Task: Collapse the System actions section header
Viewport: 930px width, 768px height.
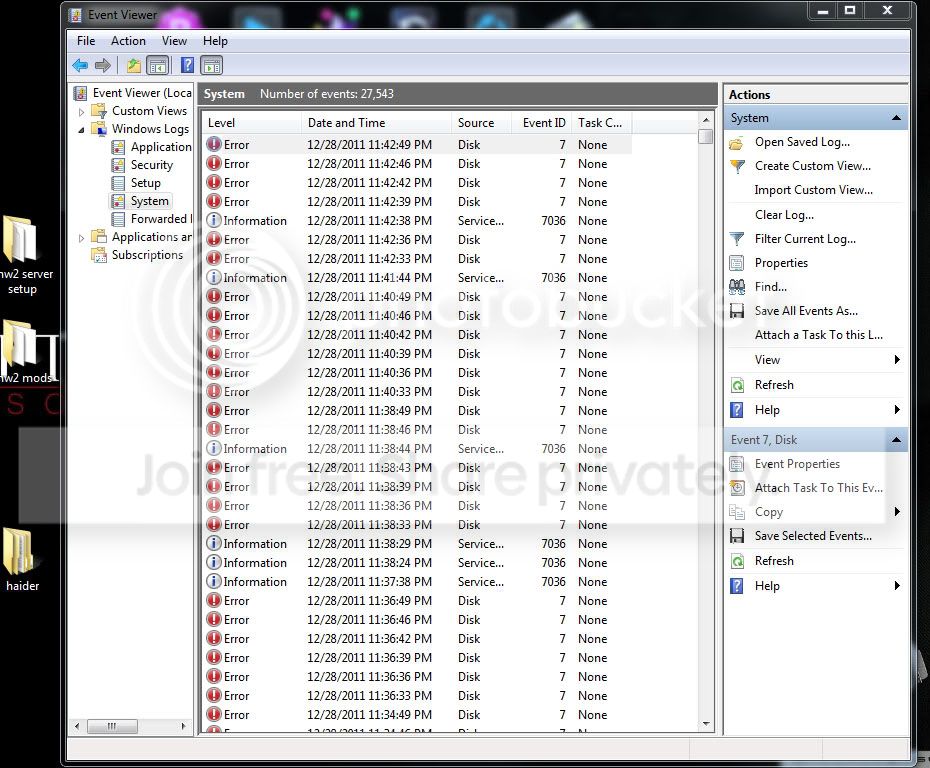Action: (x=896, y=118)
